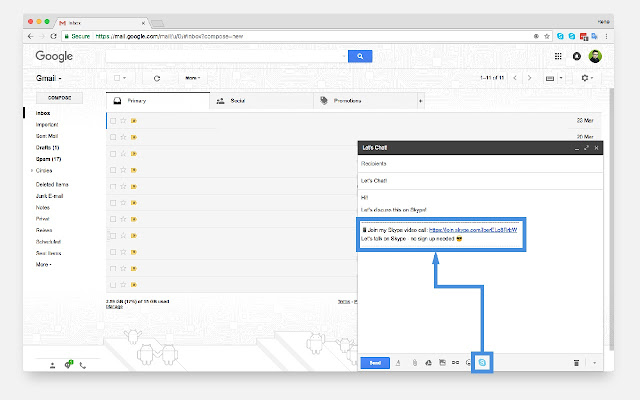Switch to the Promotions tab
Image resolution: width=640 pixels, height=400 pixels.
pyautogui.click(x=365, y=101)
